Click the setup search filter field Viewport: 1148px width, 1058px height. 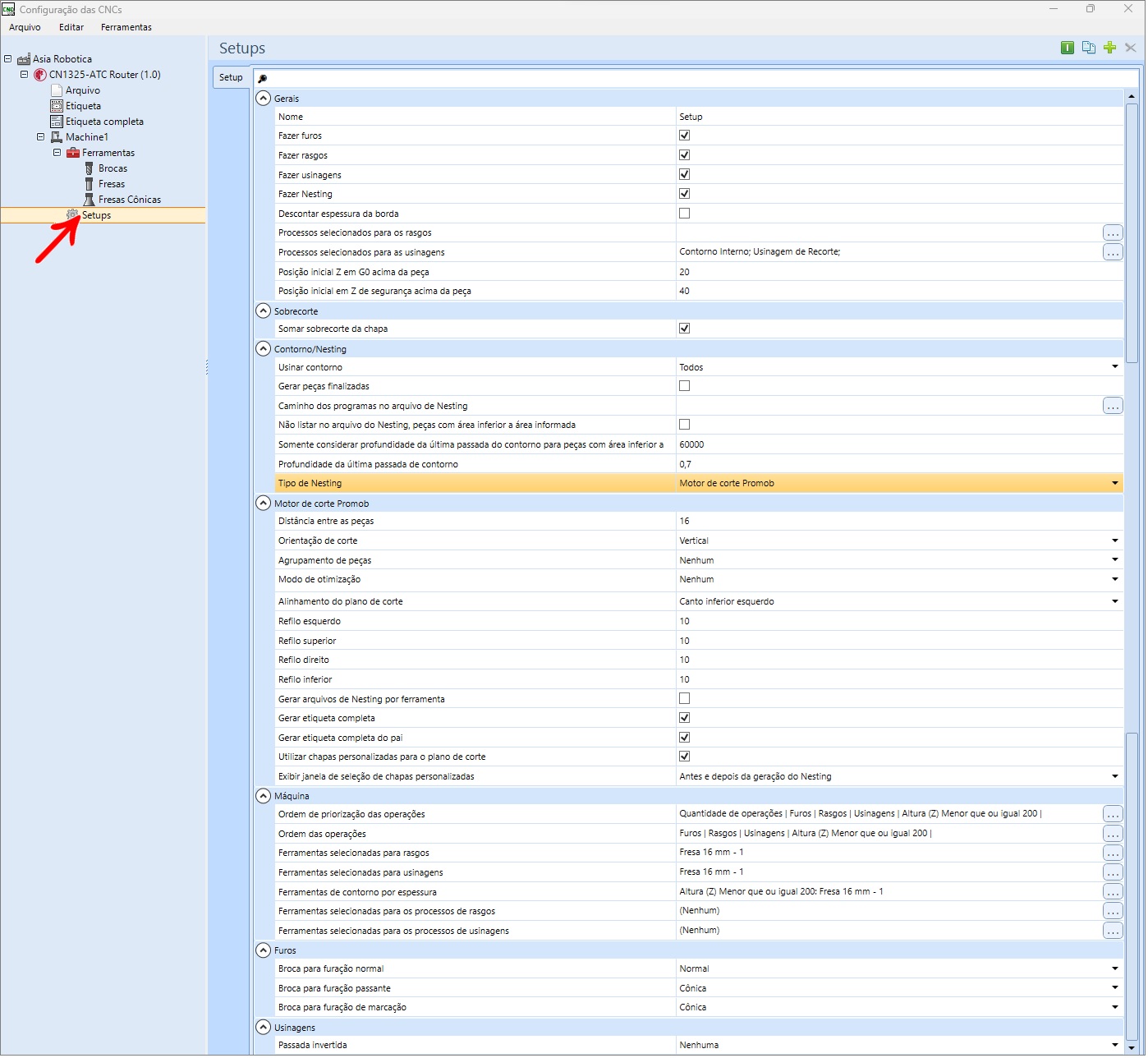tap(697, 79)
